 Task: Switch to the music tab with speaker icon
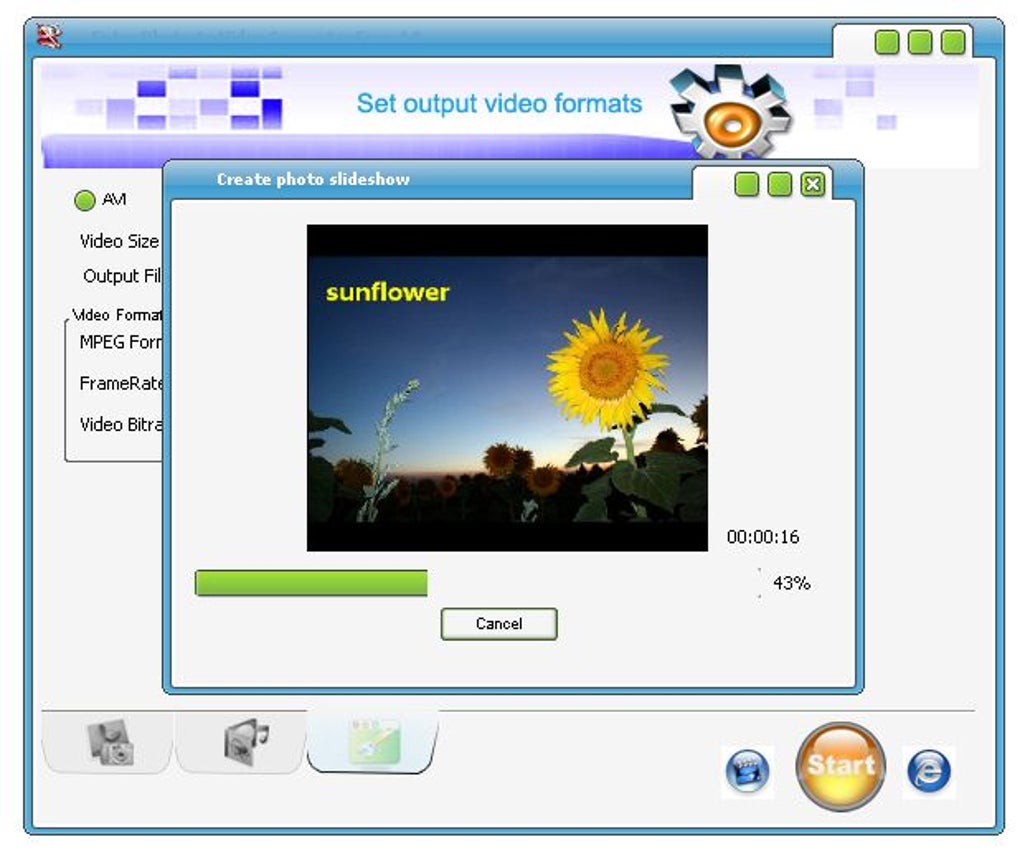tap(241, 742)
